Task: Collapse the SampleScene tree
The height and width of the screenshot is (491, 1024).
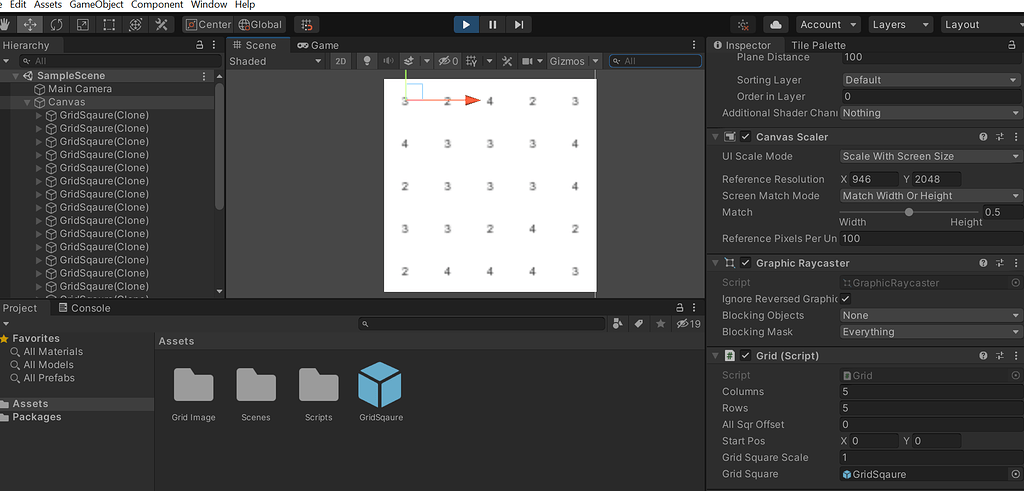Action: 15,76
